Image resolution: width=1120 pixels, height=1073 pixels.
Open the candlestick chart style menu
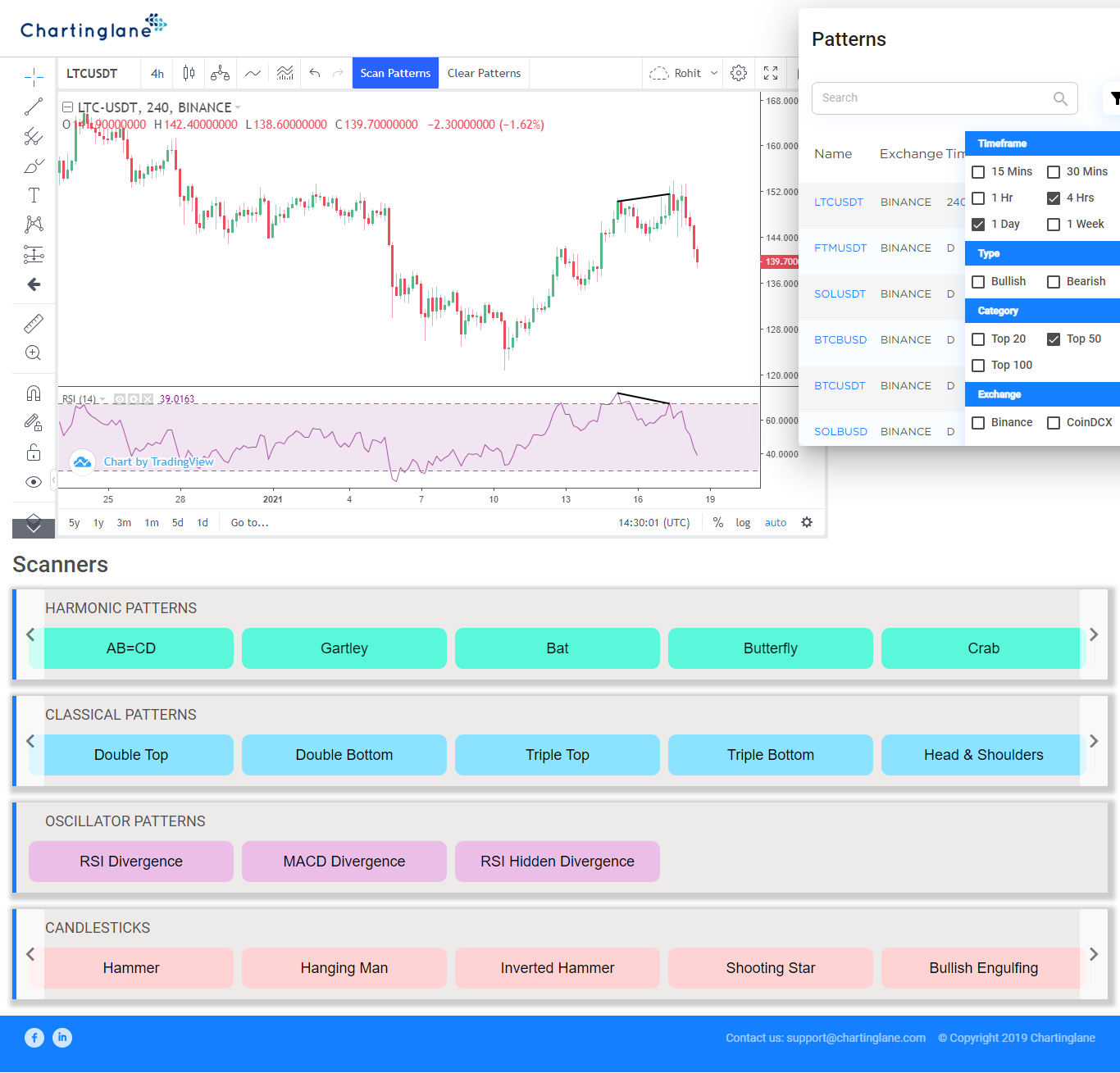click(189, 73)
